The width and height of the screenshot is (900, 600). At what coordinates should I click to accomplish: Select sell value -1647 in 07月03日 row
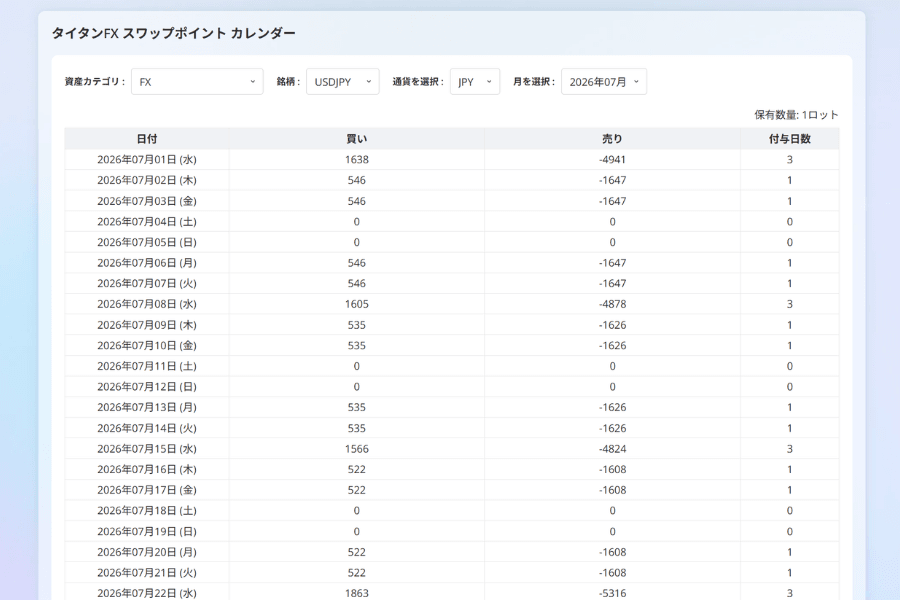612,201
